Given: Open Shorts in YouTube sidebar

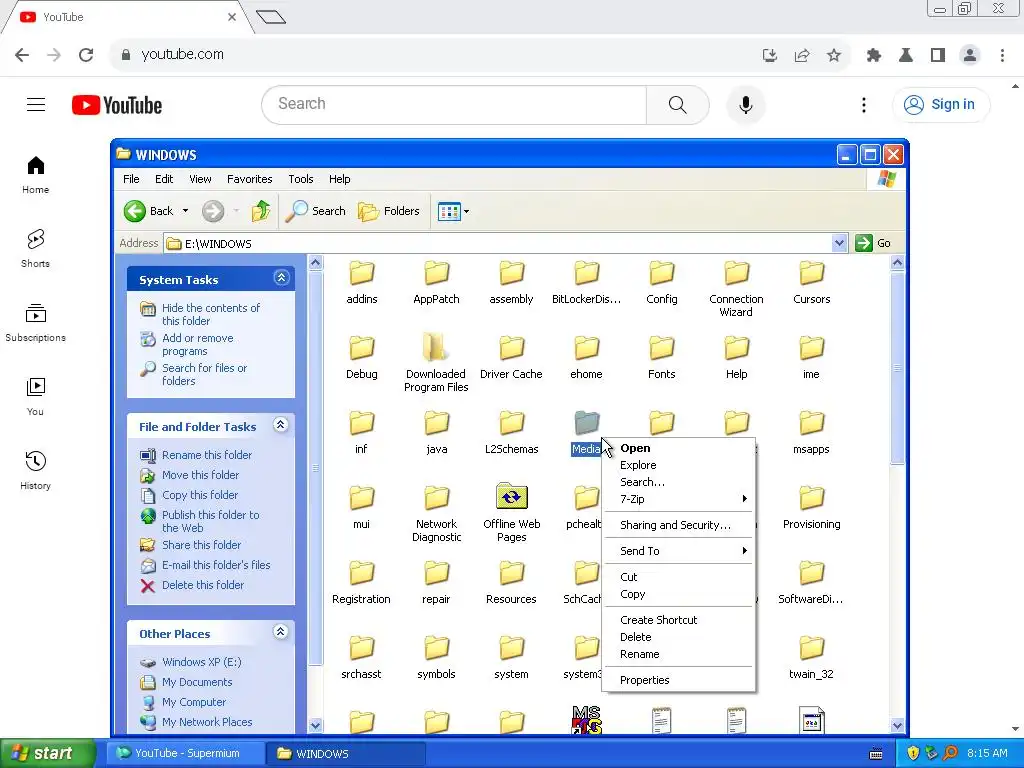Looking at the screenshot, I should (x=35, y=249).
